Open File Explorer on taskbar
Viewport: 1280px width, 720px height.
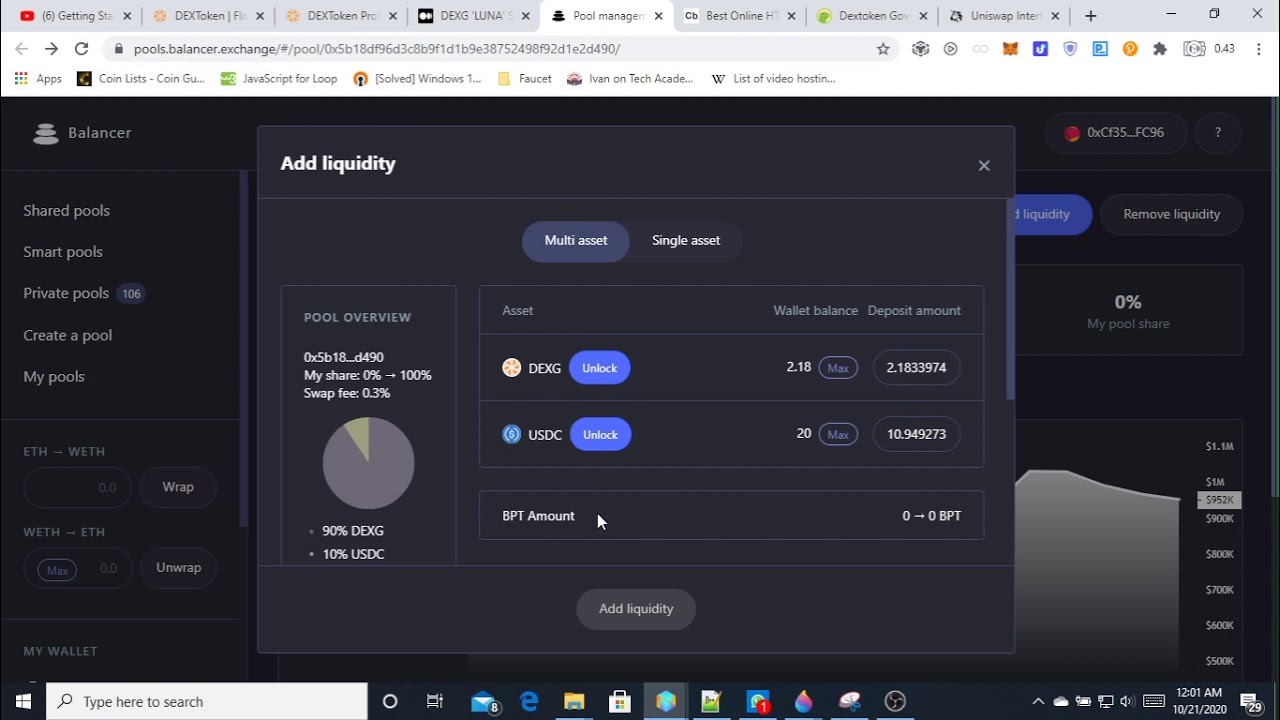(574, 701)
